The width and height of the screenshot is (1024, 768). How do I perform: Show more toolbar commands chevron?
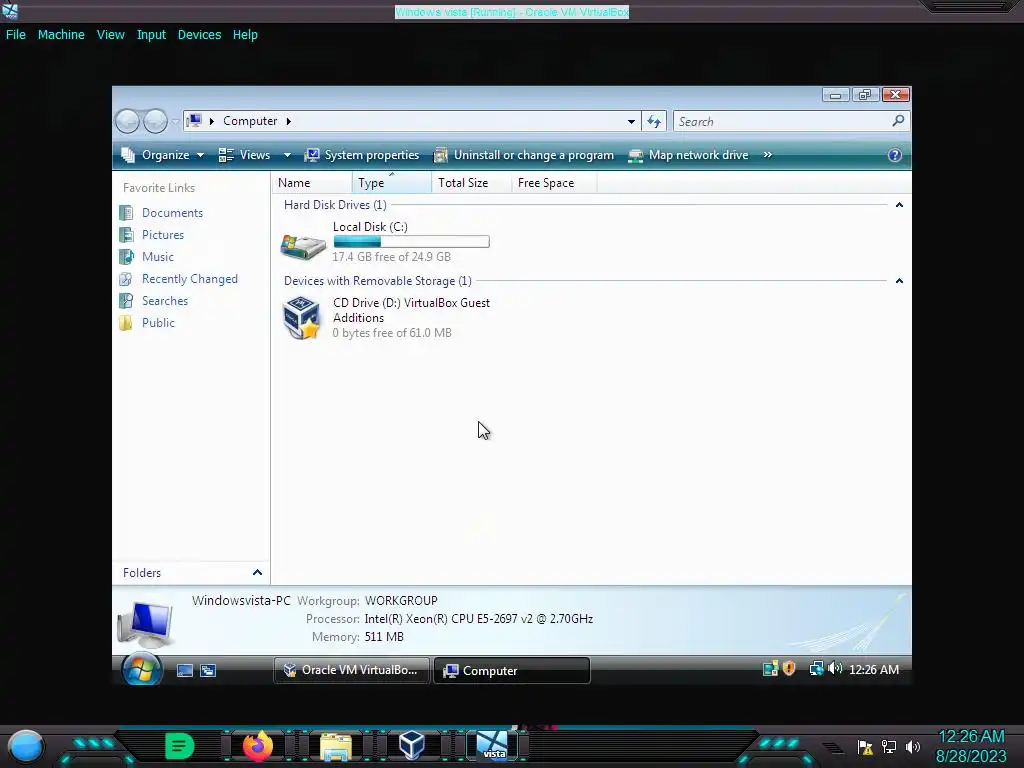coord(768,155)
